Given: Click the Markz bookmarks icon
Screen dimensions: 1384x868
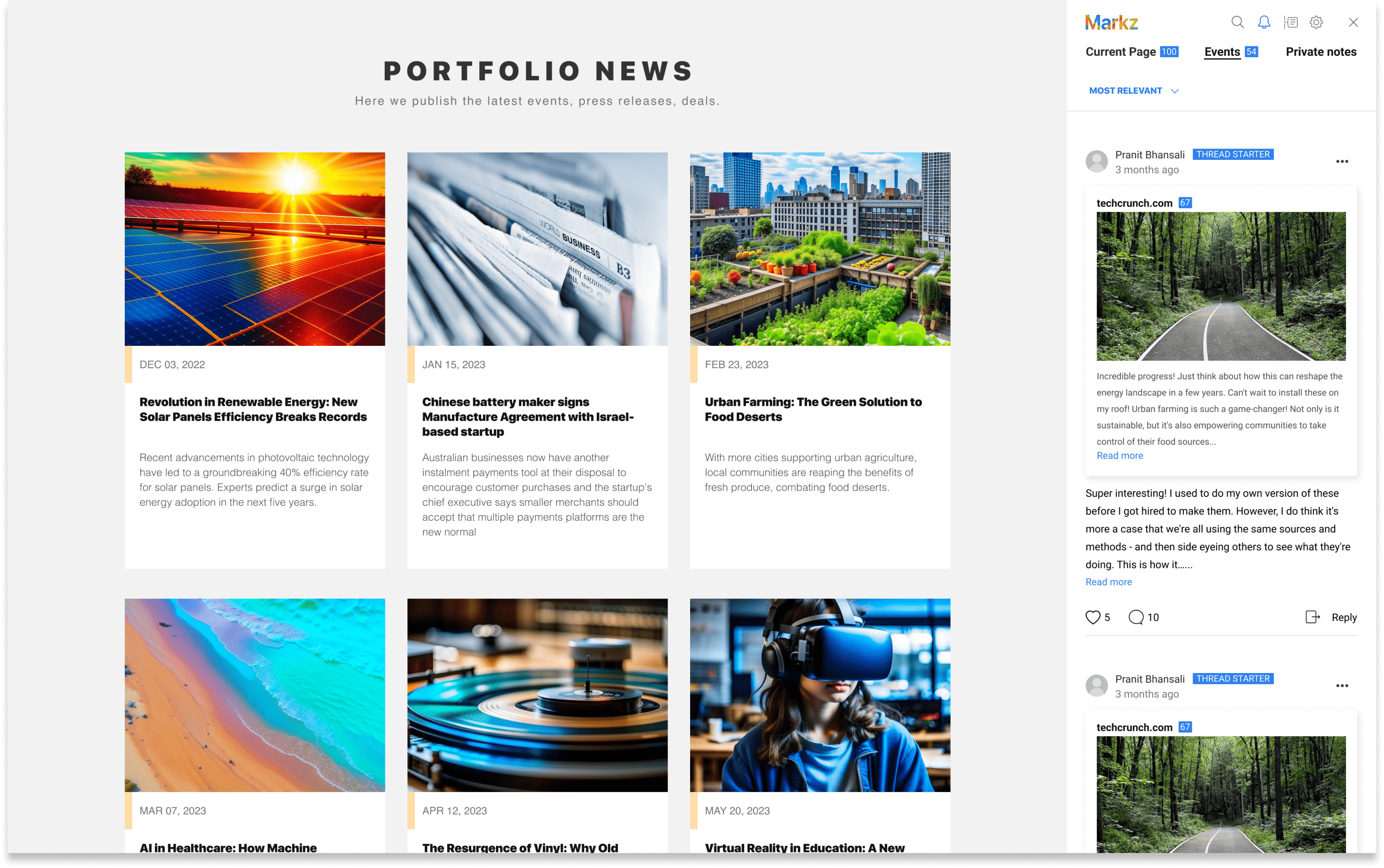Looking at the screenshot, I should click(x=1292, y=22).
